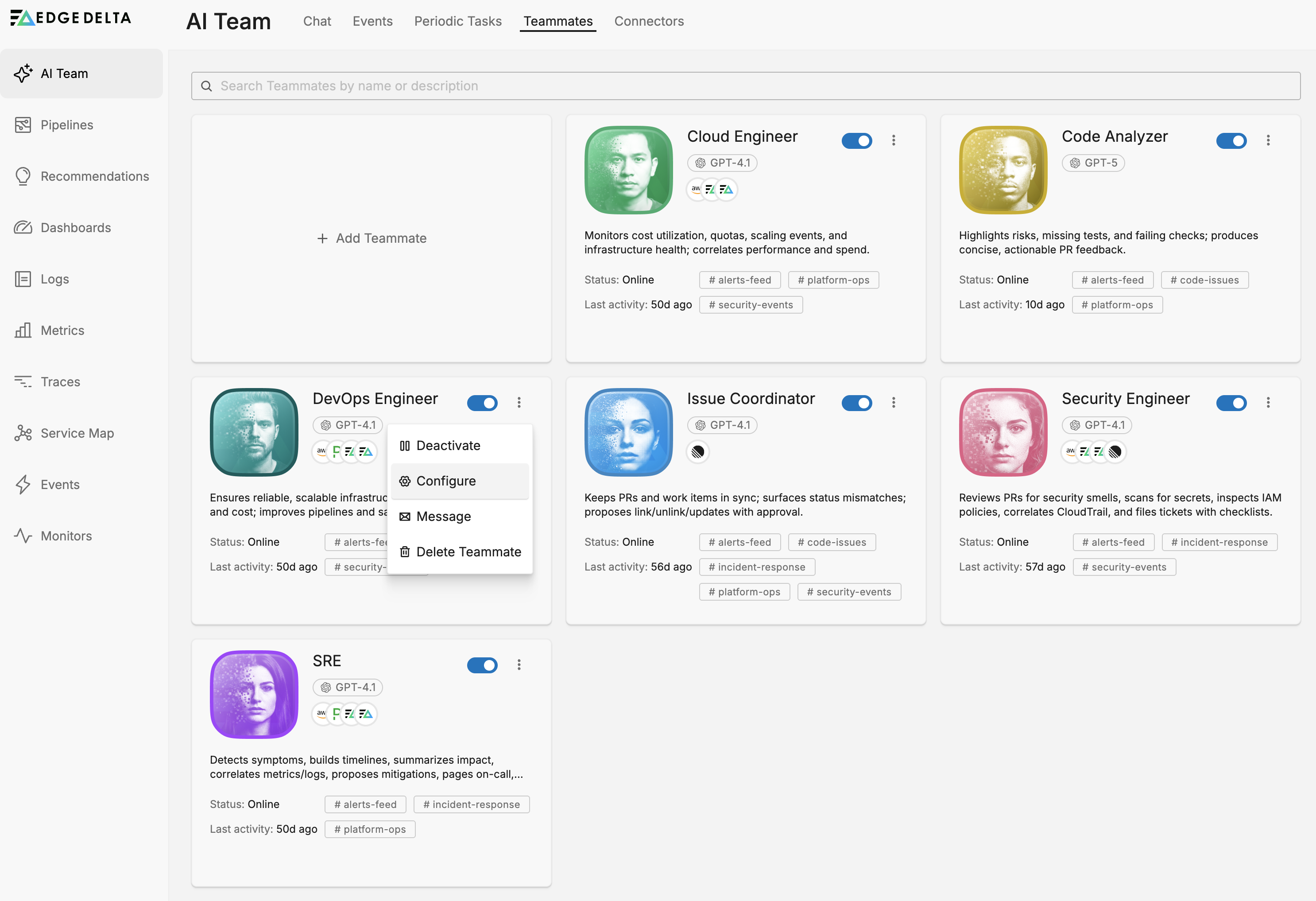Click the Edge Delta logo
Image resolution: width=1316 pixels, height=901 pixels.
pos(71,18)
